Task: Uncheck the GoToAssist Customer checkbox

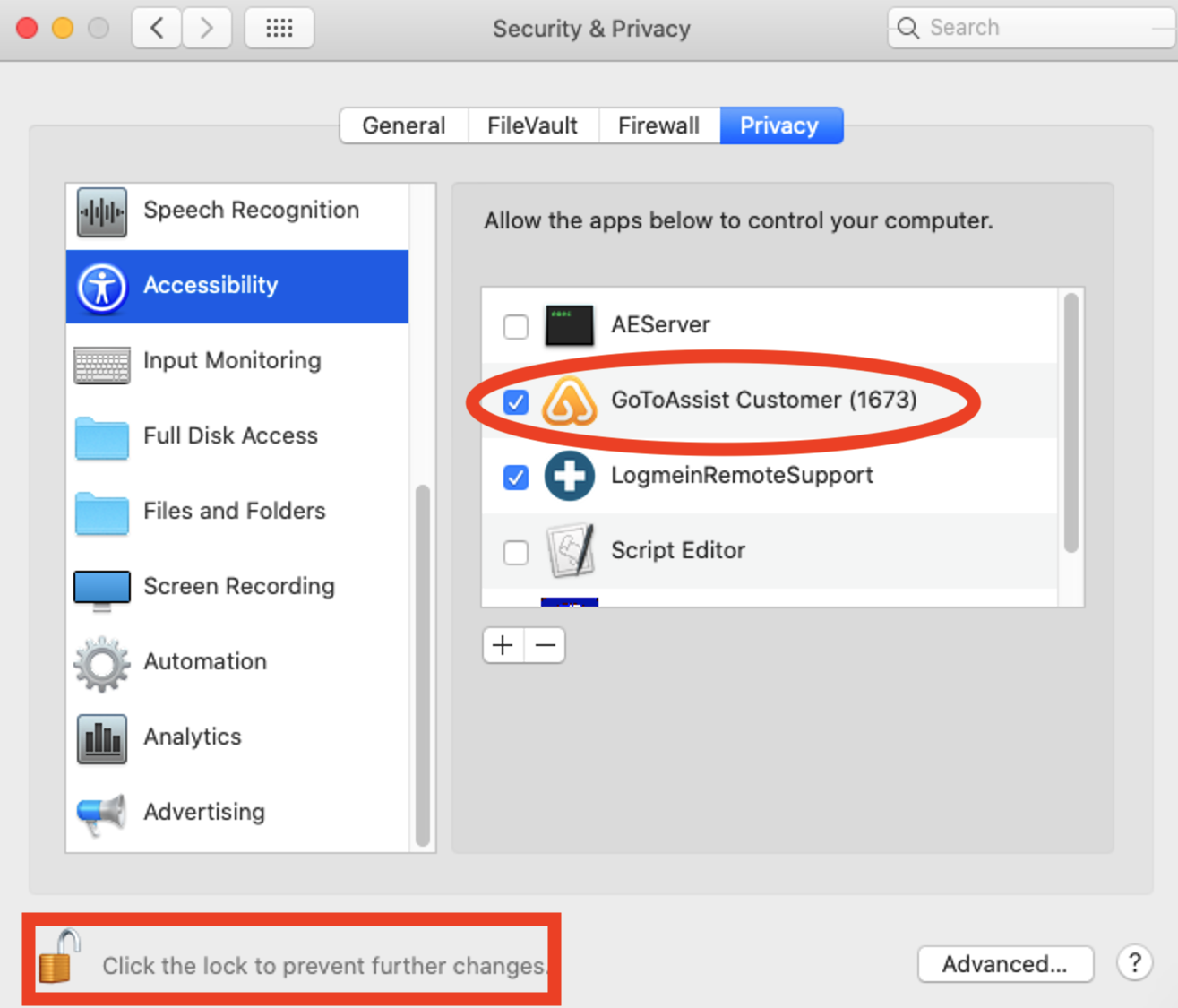Action: [516, 401]
